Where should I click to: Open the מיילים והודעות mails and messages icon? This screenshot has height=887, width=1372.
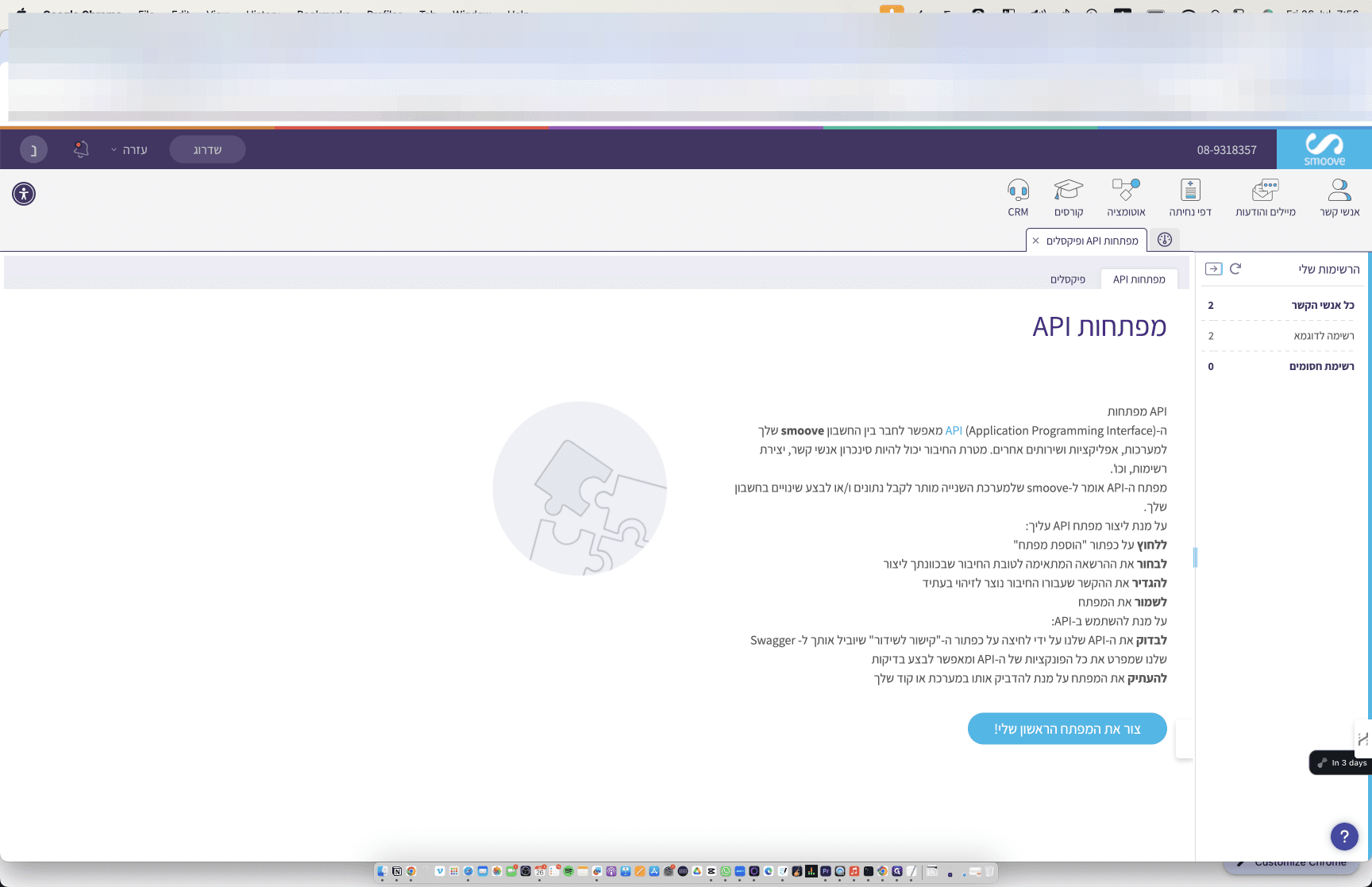click(x=1265, y=197)
